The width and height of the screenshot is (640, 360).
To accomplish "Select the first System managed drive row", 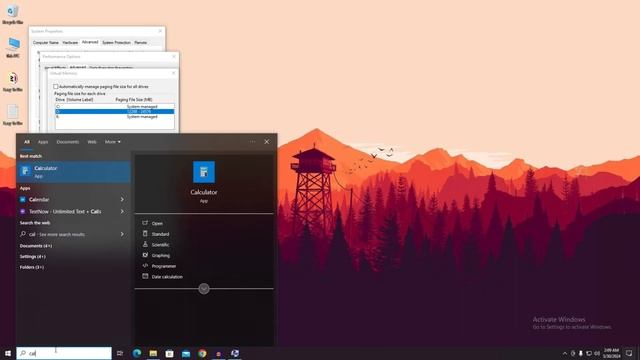I will 115,107.
